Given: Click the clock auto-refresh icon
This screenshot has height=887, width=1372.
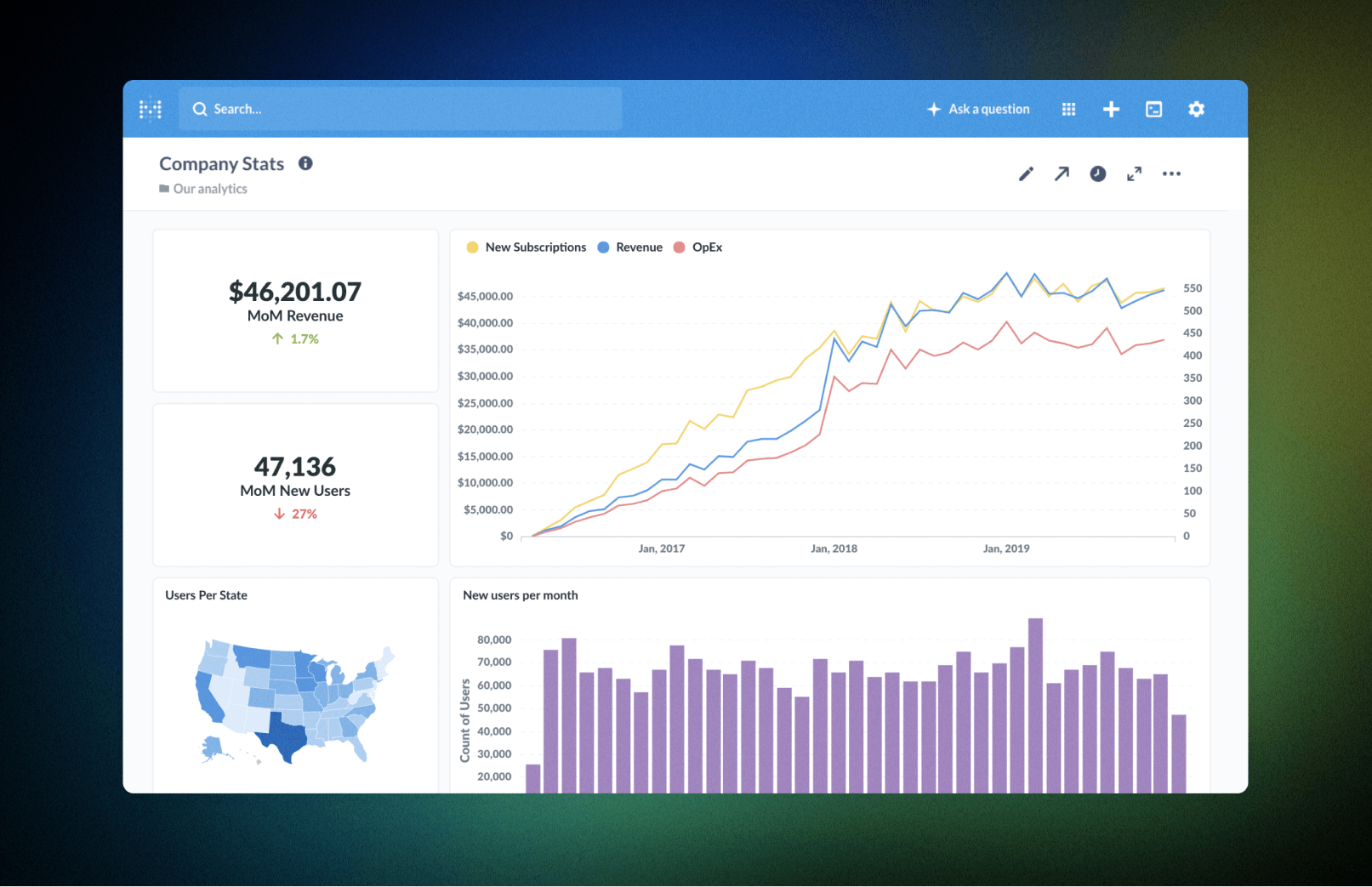Looking at the screenshot, I should point(1098,173).
